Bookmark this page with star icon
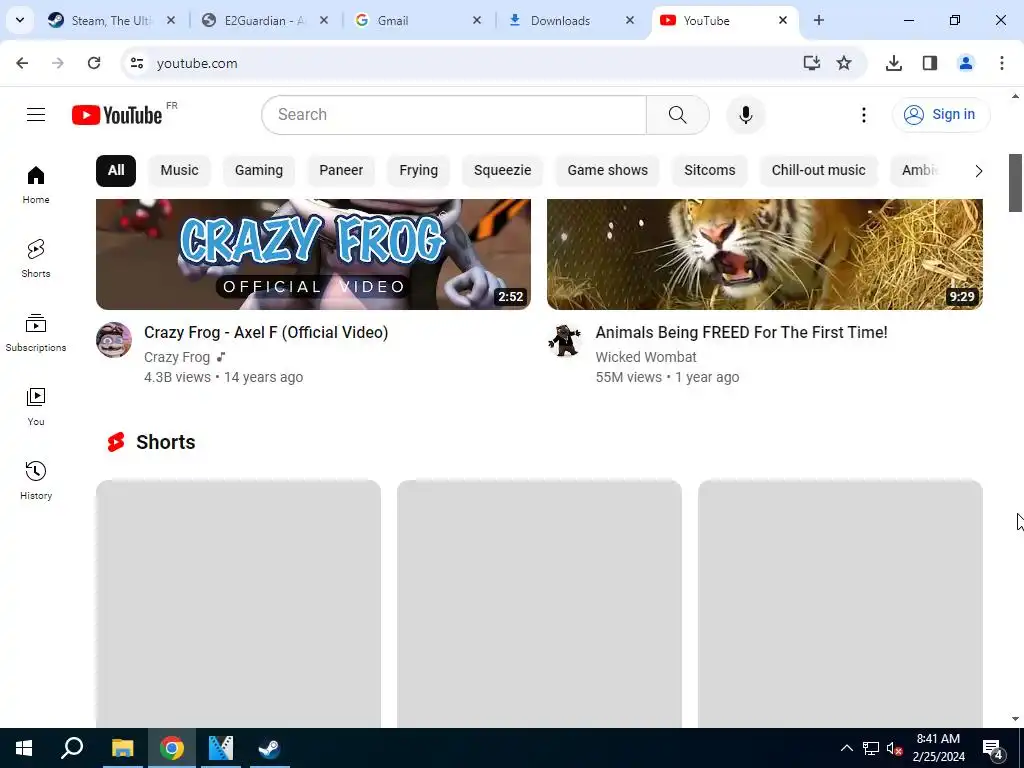The height and width of the screenshot is (768, 1024). coord(844,63)
